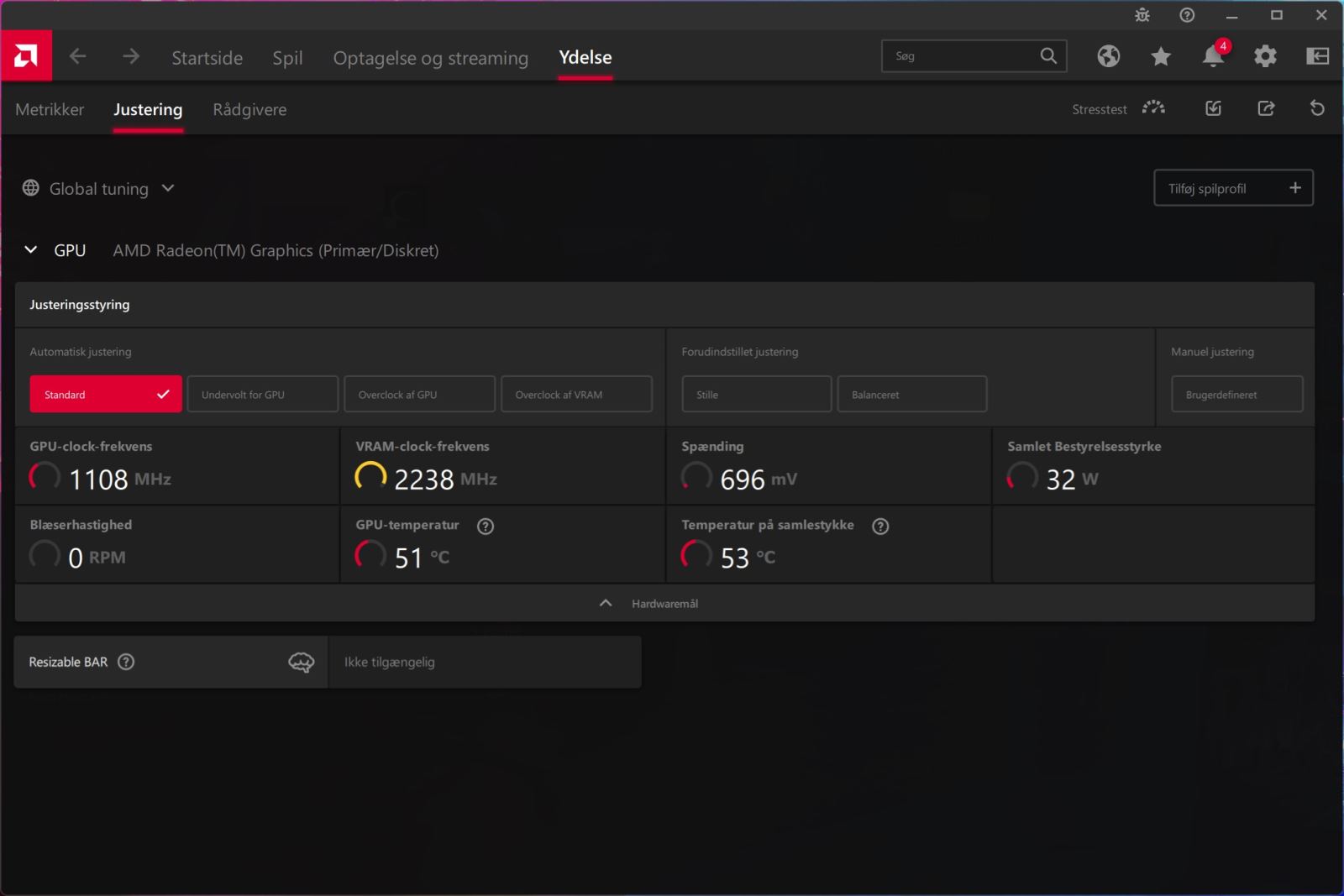Open settings gear icon
The width and height of the screenshot is (1344, 896).
tap(1265, 56)
